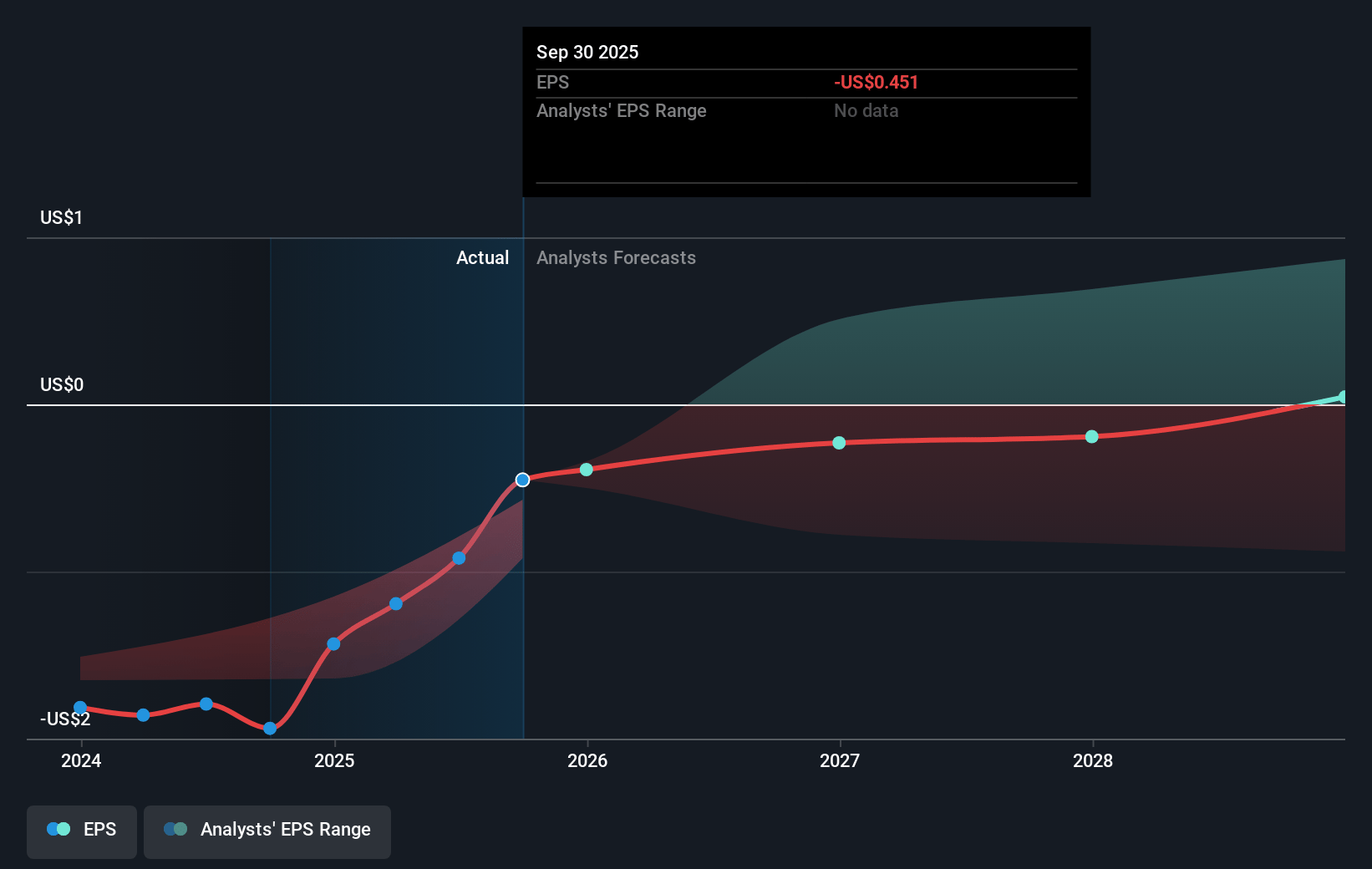This screenshot has width=1372, height=869.
Task: Click the US$0 y-axis label
Action: click(62, 384)
